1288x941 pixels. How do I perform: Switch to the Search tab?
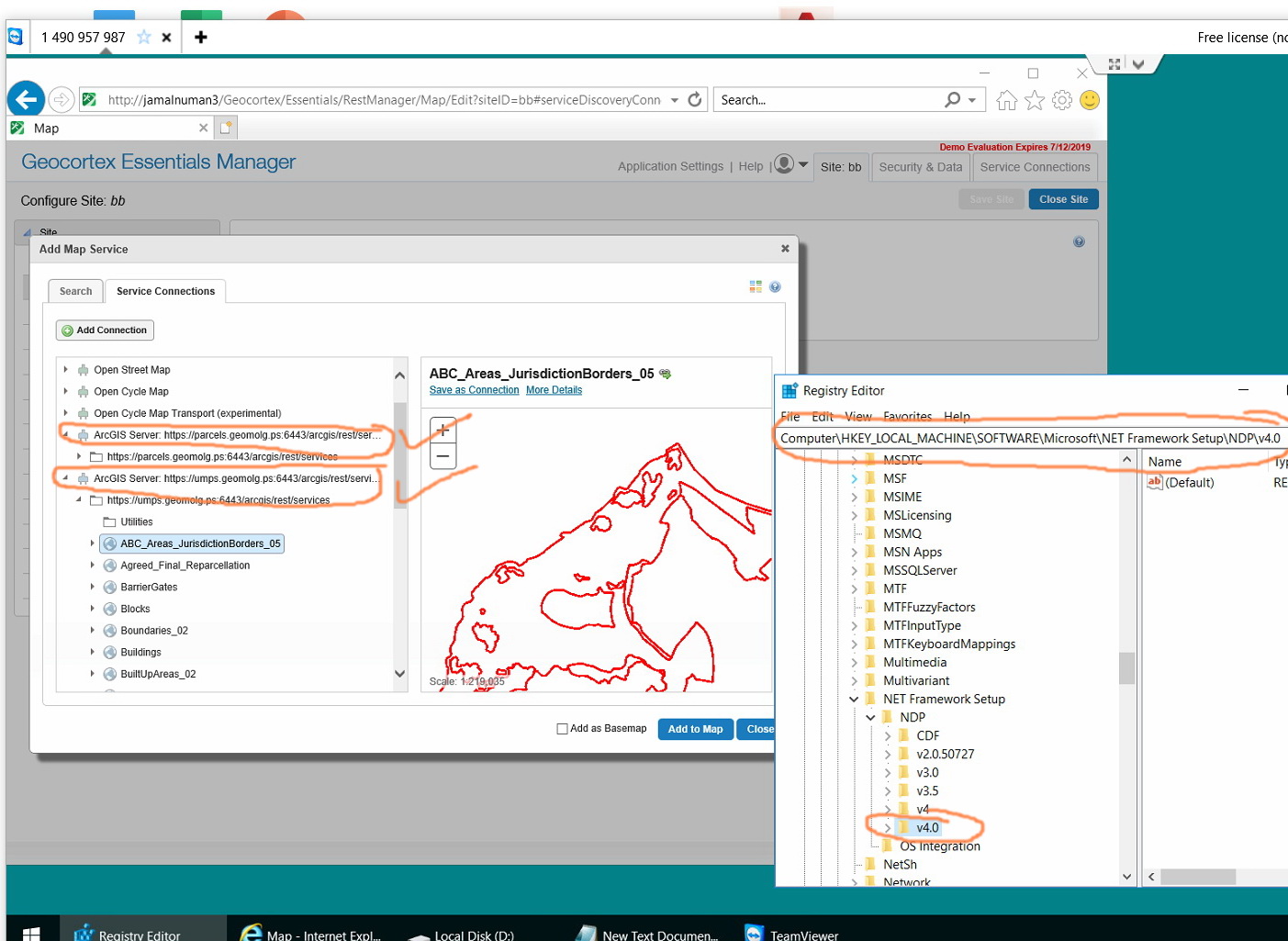75,291
